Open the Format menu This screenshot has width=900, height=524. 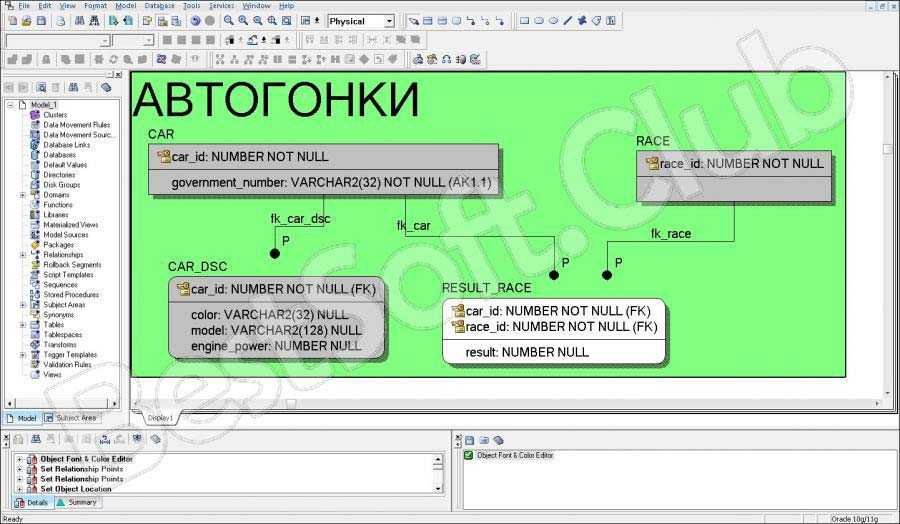click(95, 6)
